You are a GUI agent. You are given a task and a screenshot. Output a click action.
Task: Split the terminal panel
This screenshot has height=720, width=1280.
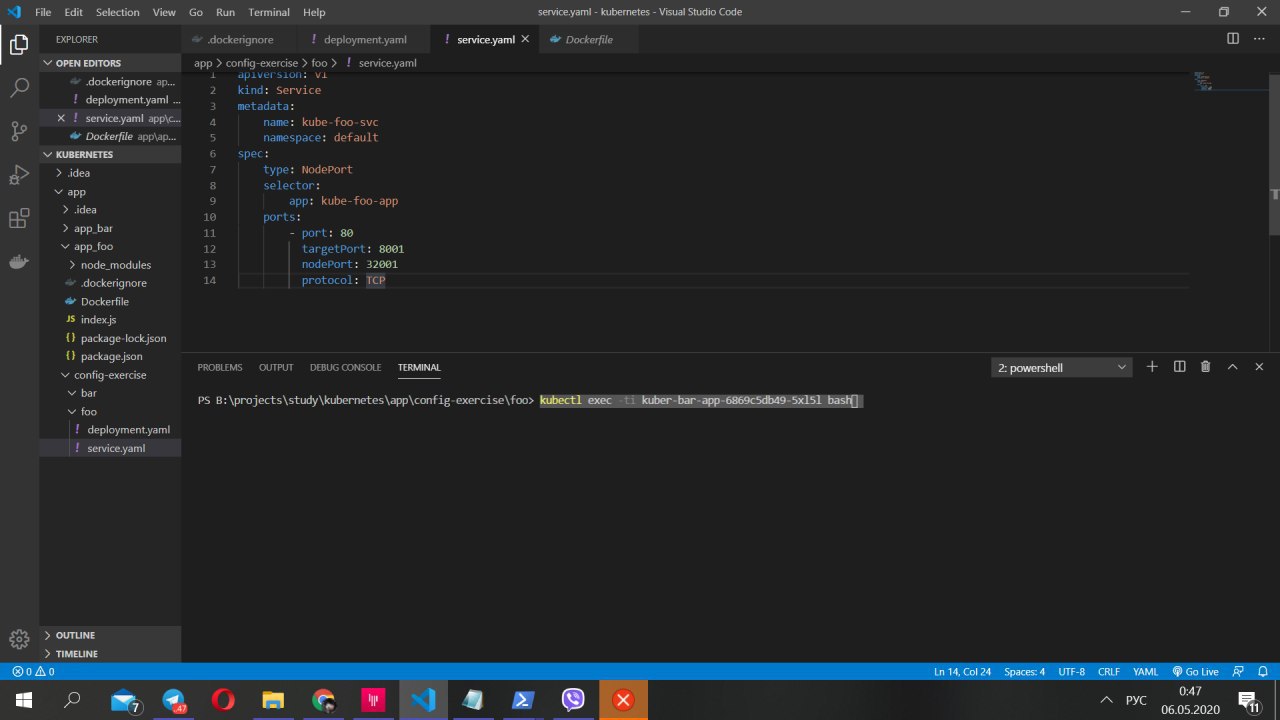click(1179, 367)
